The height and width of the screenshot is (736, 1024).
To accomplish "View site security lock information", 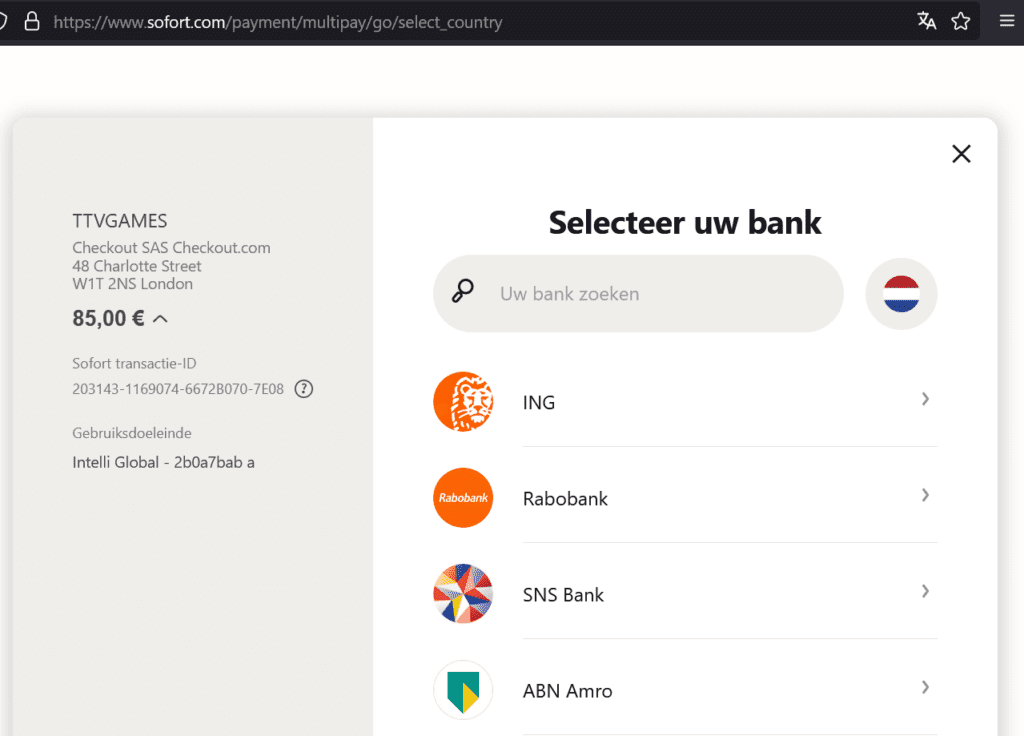I will [x=32, y=21].
